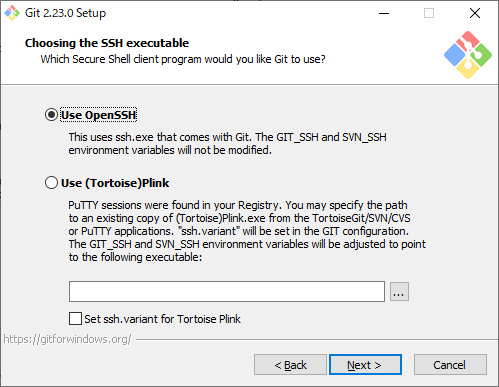The image size is (499, 387).
Task: Go to the Next setup page
Action: (x=365, y=365)
